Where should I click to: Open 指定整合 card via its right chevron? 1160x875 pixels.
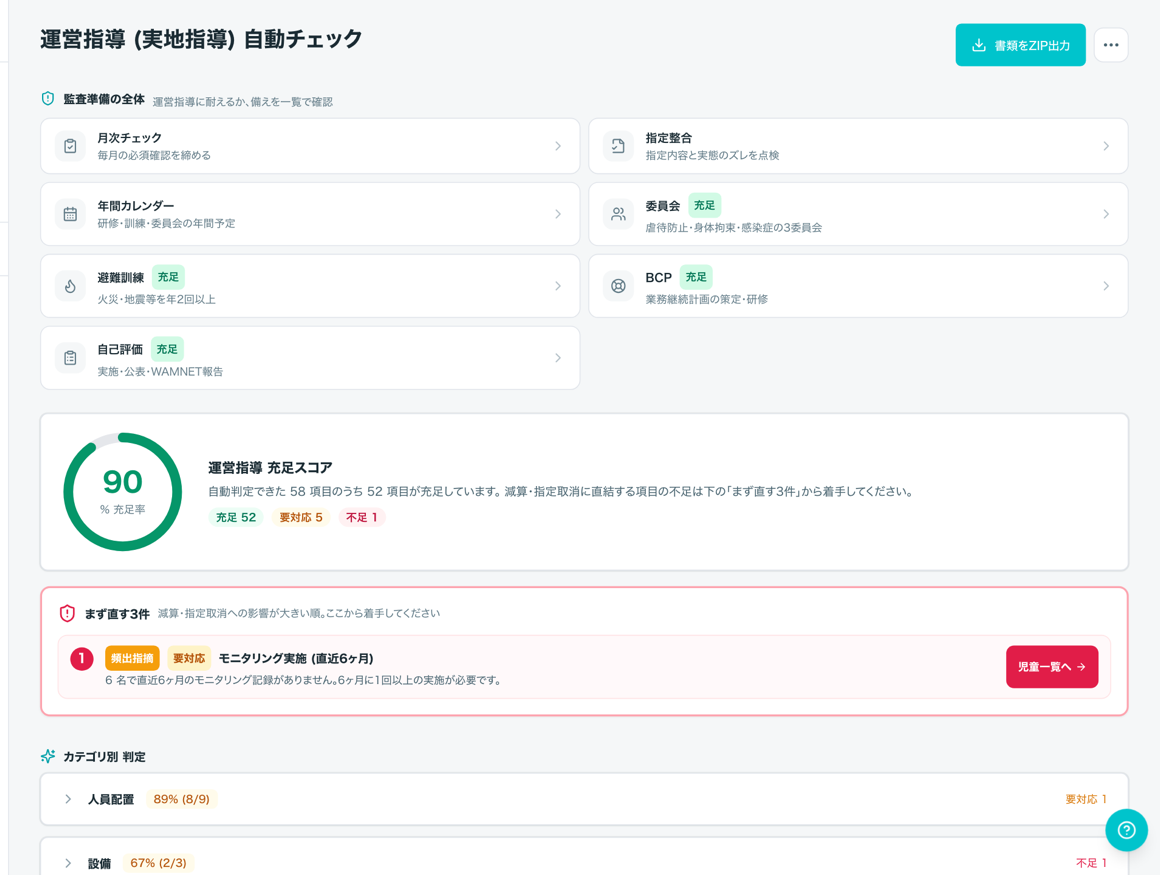(1106, 146)
